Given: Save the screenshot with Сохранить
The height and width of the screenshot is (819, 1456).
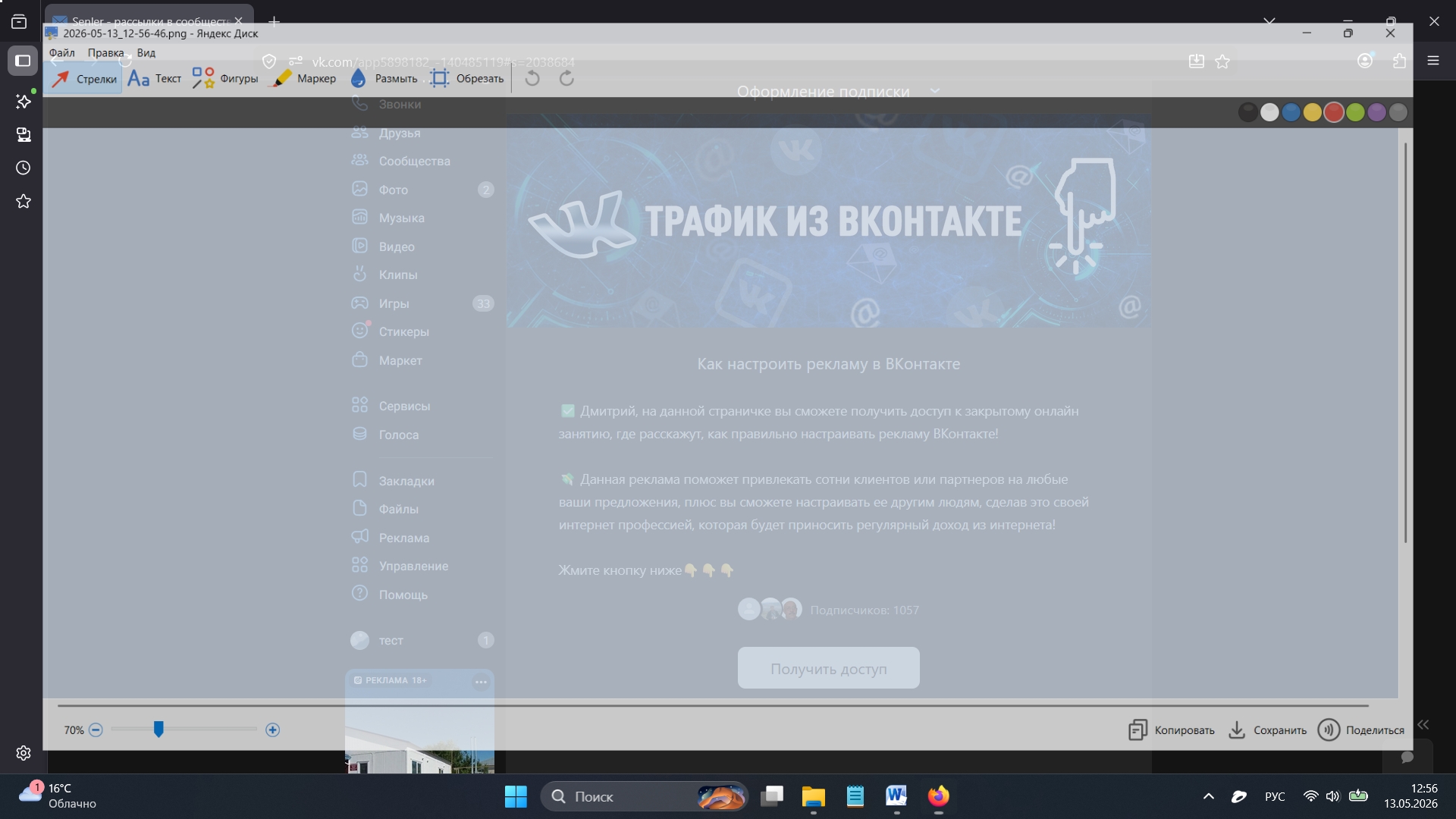Looking at the screenshot, I should coord(1268,730).
